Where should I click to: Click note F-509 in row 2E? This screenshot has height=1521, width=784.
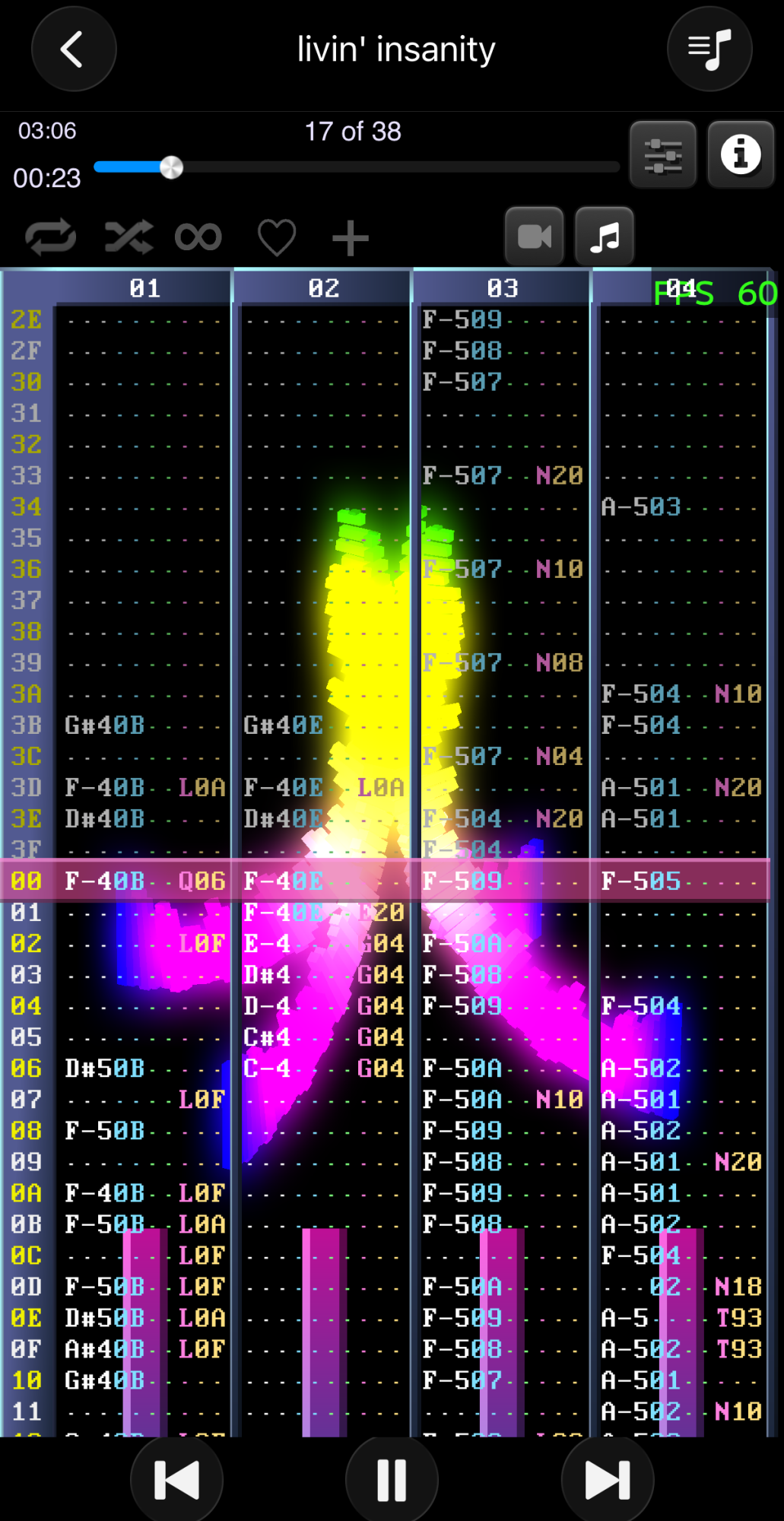click(462, 319)
